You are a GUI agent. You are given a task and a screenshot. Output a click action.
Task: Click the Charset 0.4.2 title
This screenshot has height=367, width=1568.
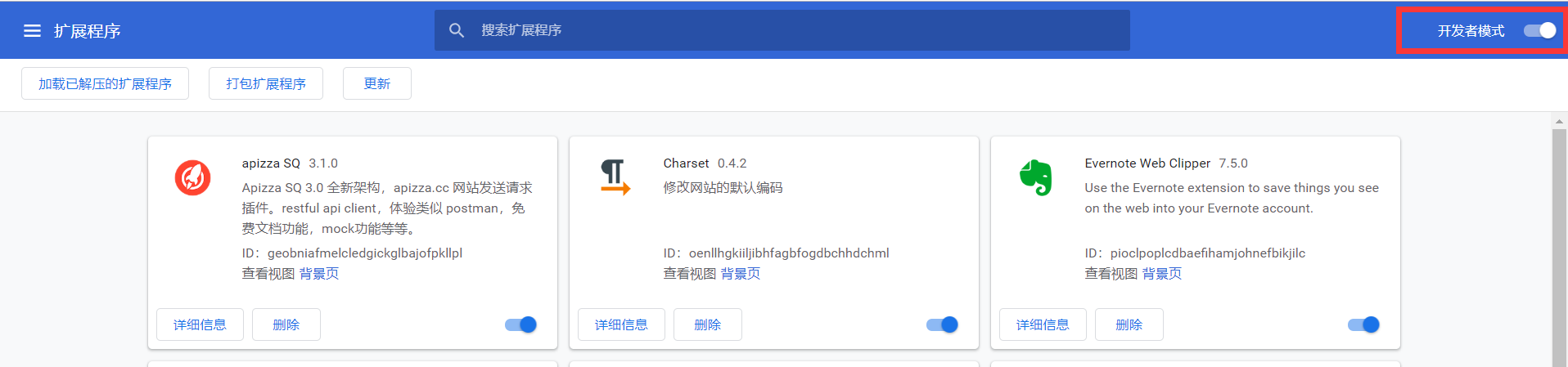(x=705, y=163)
